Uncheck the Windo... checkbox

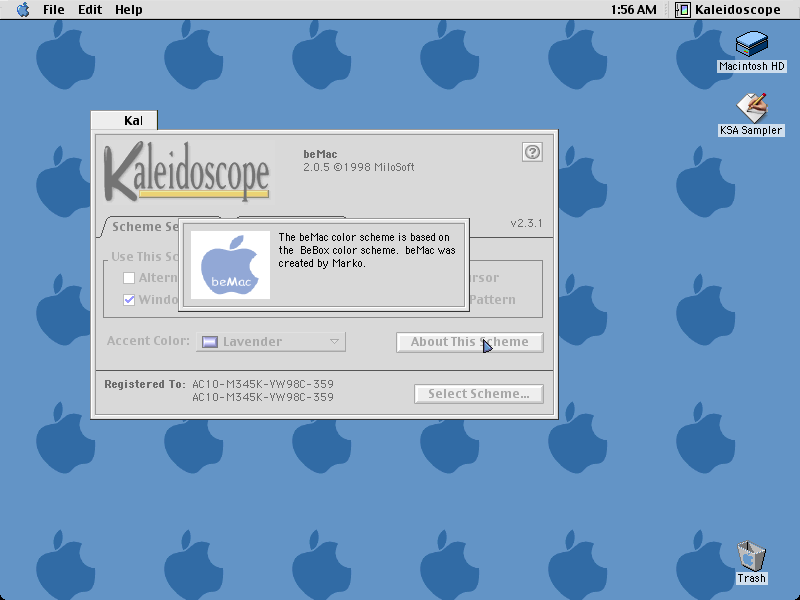pyautogui.click(x=129, y=299)
